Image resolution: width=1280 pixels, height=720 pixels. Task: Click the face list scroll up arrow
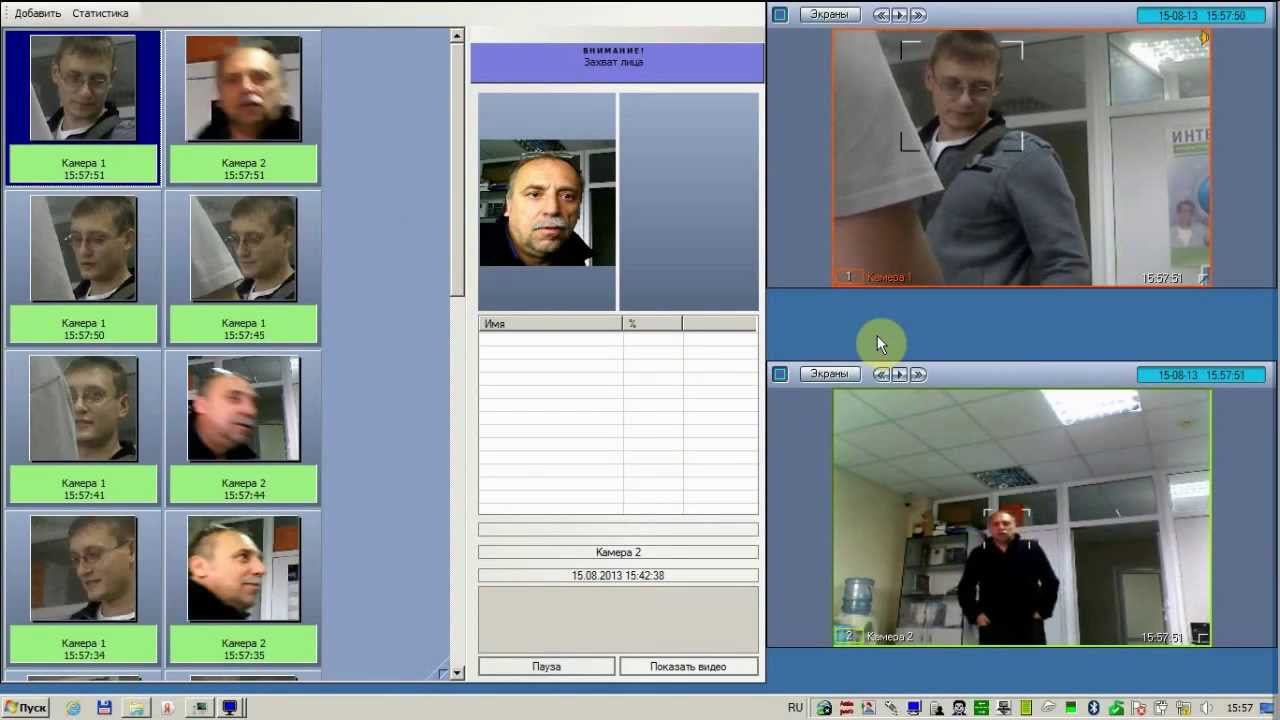coord(457,36)
